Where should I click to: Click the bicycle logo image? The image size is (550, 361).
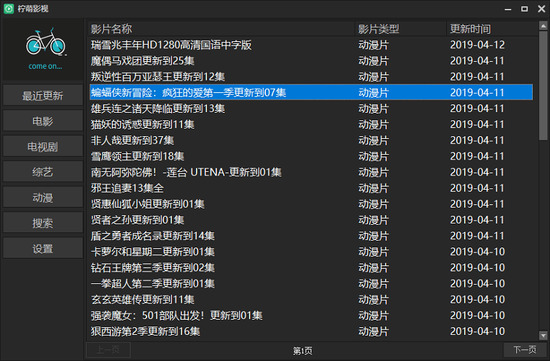45,42
